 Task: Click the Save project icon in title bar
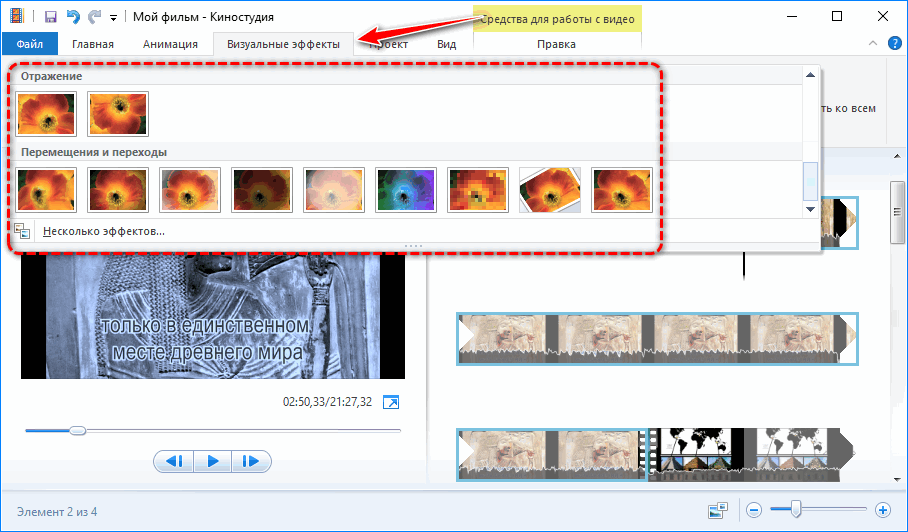[x=50, y=17]
